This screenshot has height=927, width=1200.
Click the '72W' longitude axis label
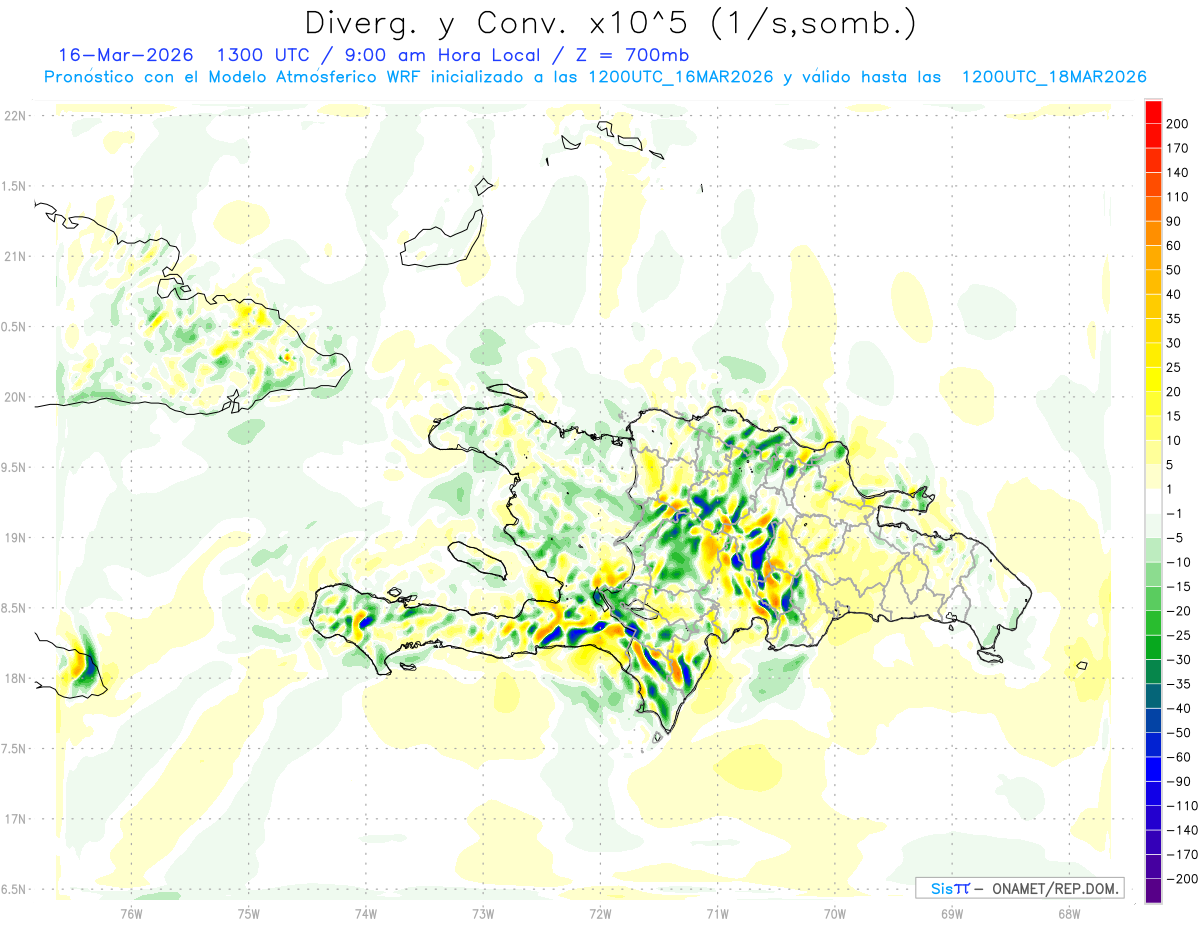pos(600,913)
